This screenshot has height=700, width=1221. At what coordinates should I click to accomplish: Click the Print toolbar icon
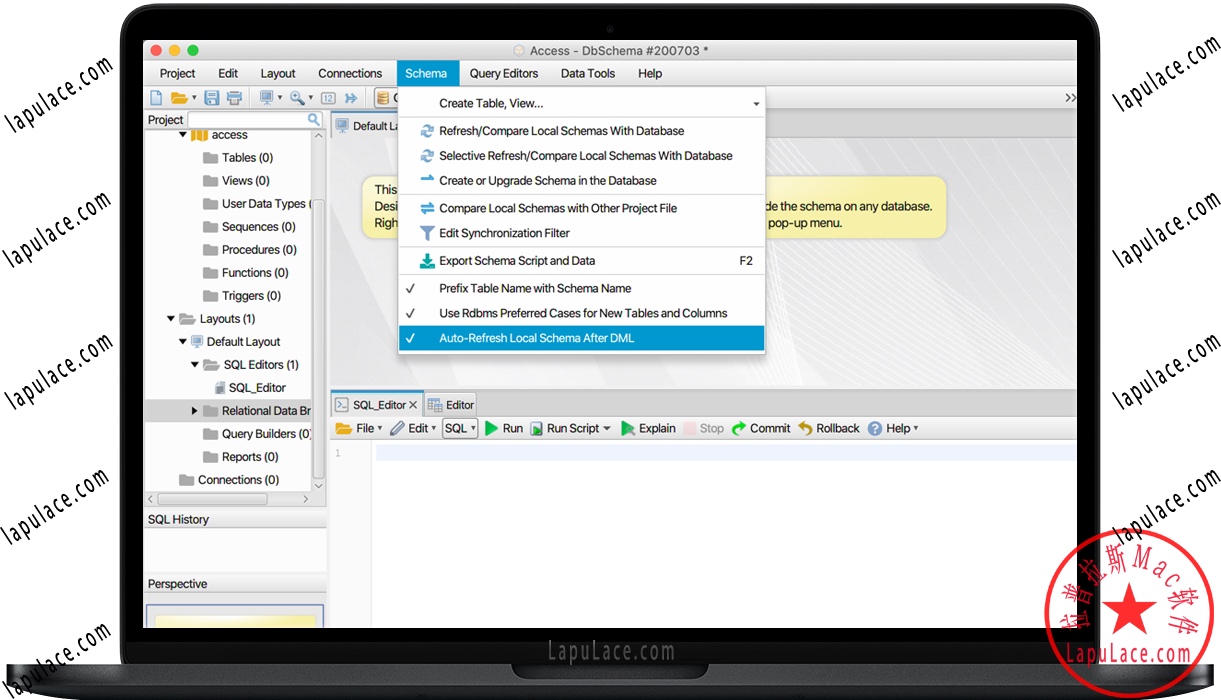click(x=234, y=98)
